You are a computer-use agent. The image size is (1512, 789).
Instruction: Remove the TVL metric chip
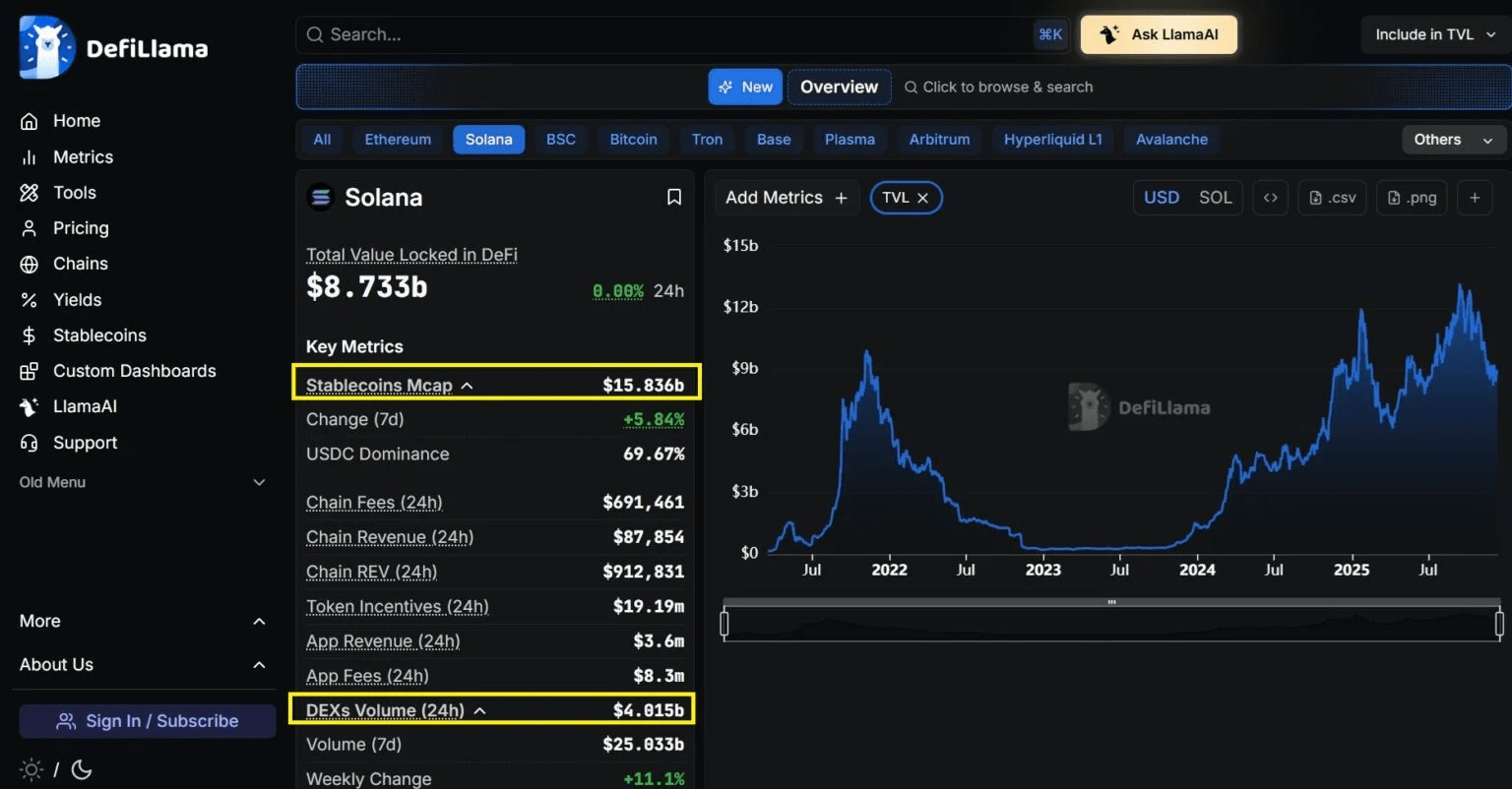(x=923, y=198)
